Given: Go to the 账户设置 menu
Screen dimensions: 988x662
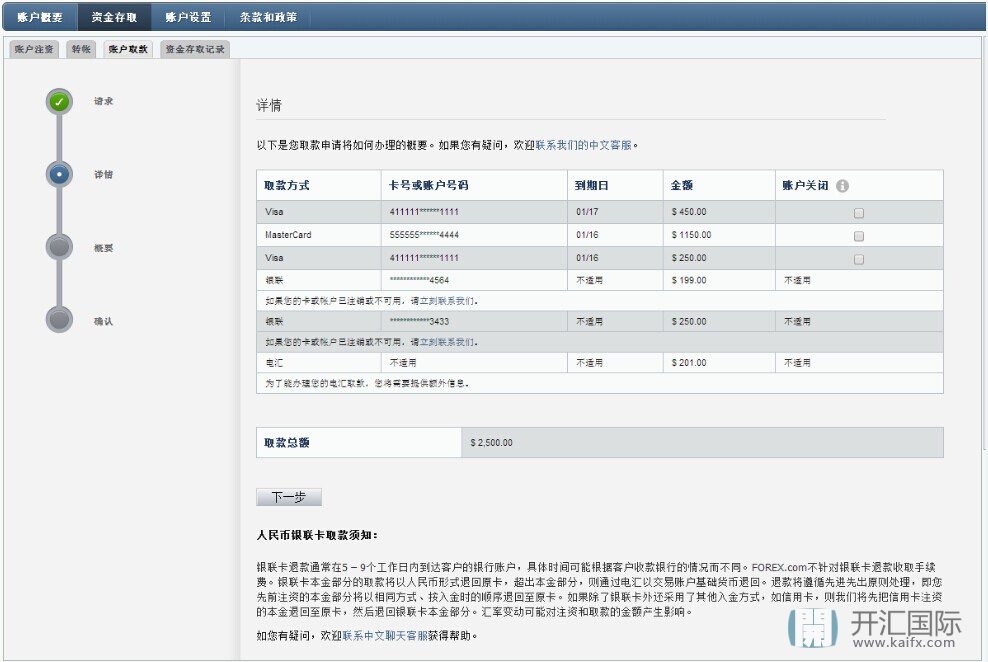Looking at the screenshot, I should pos(188,17).
